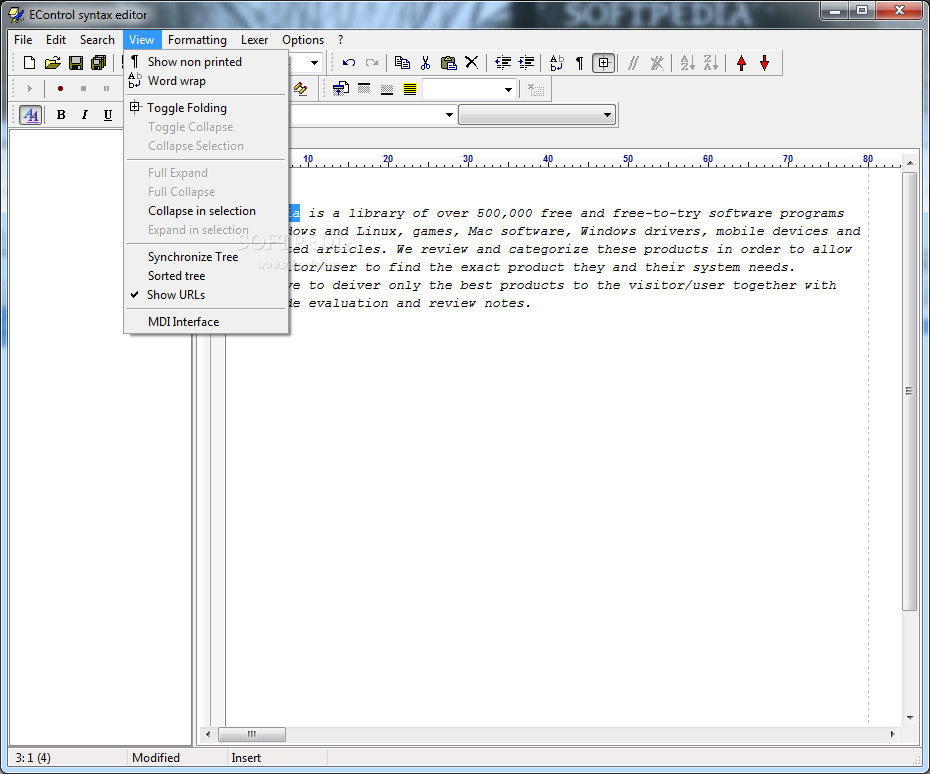Open the Formatting menu
Screen dimensions: 930x774
[x=197, y=40]
